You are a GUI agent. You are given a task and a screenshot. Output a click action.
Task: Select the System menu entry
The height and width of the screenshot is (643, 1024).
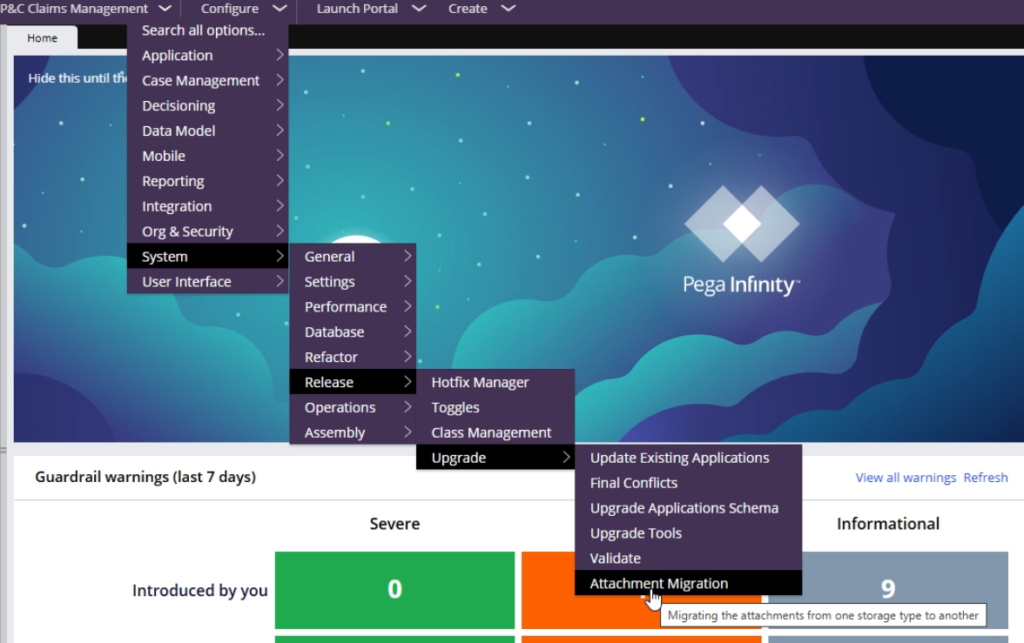[x=208, y=257]
